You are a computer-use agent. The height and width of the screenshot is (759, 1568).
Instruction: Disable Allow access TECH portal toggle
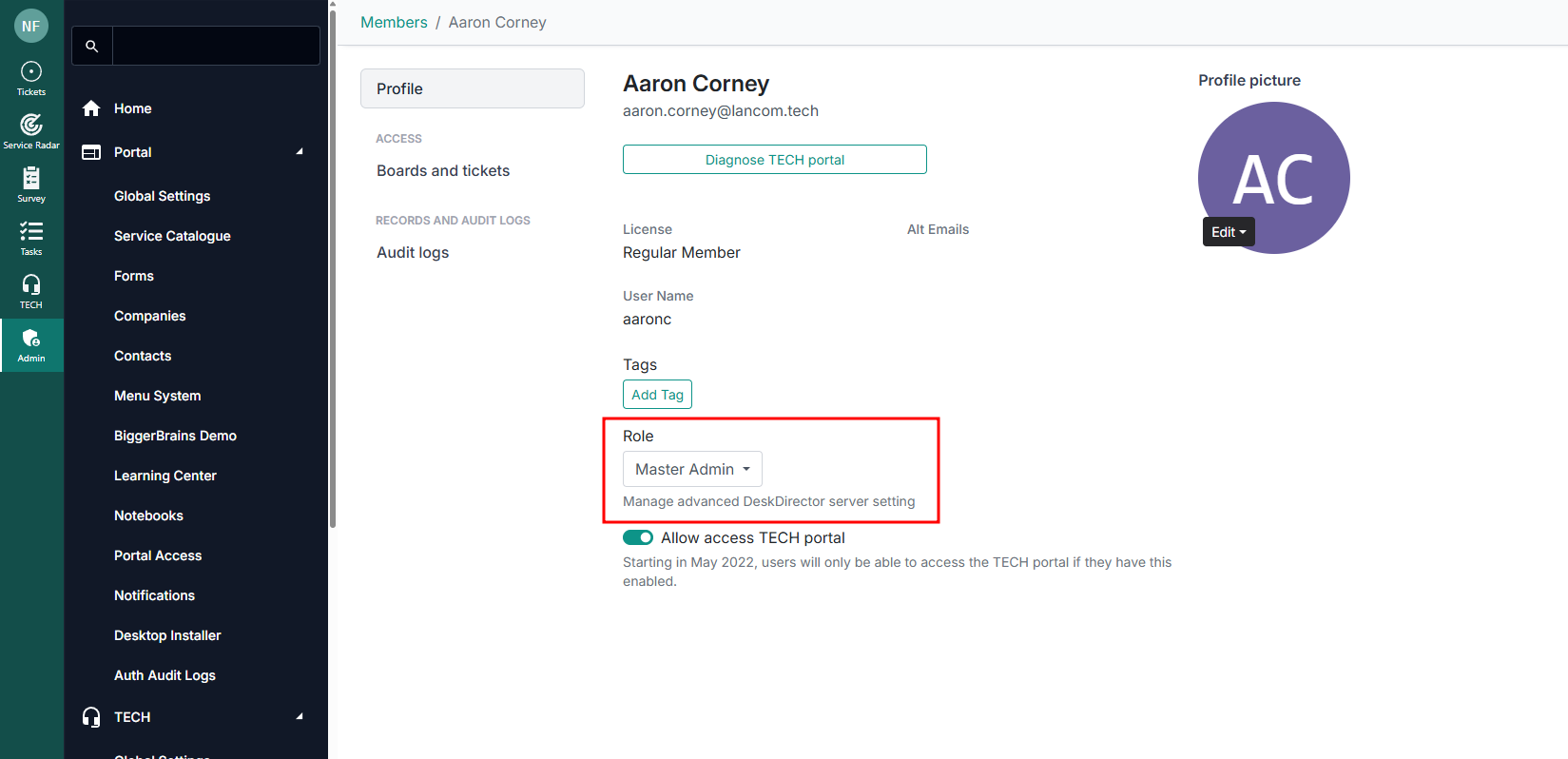coord(638,537)
